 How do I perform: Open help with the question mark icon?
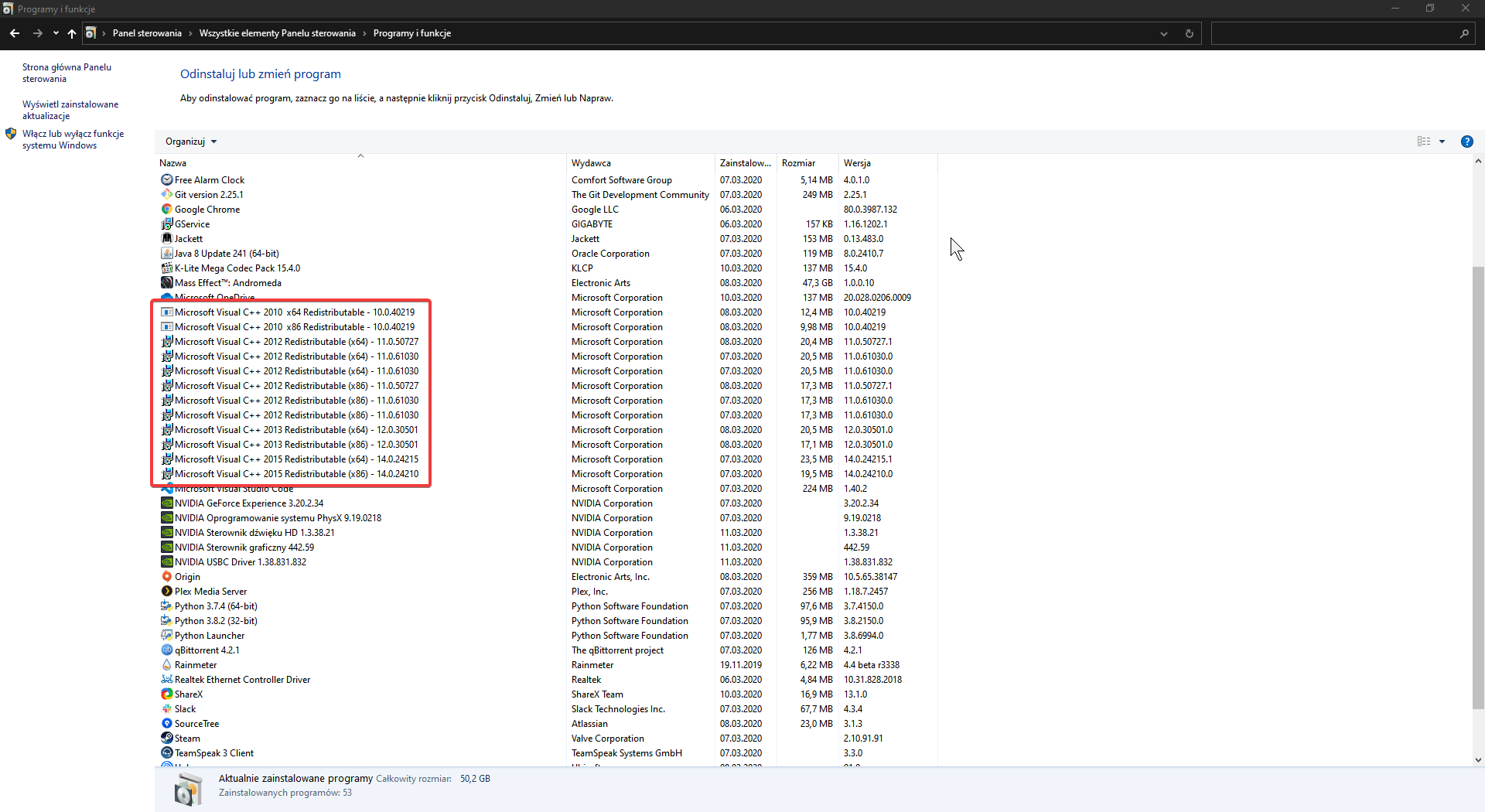(1466, 142)
